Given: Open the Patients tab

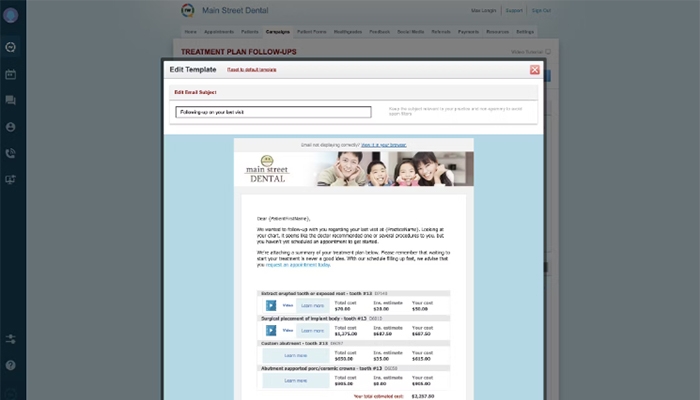Looking at the screenshot, I should 250,32.
